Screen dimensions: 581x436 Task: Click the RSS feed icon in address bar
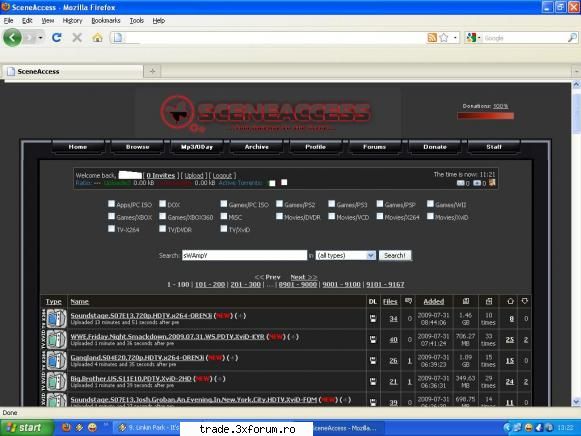(432, 37)
